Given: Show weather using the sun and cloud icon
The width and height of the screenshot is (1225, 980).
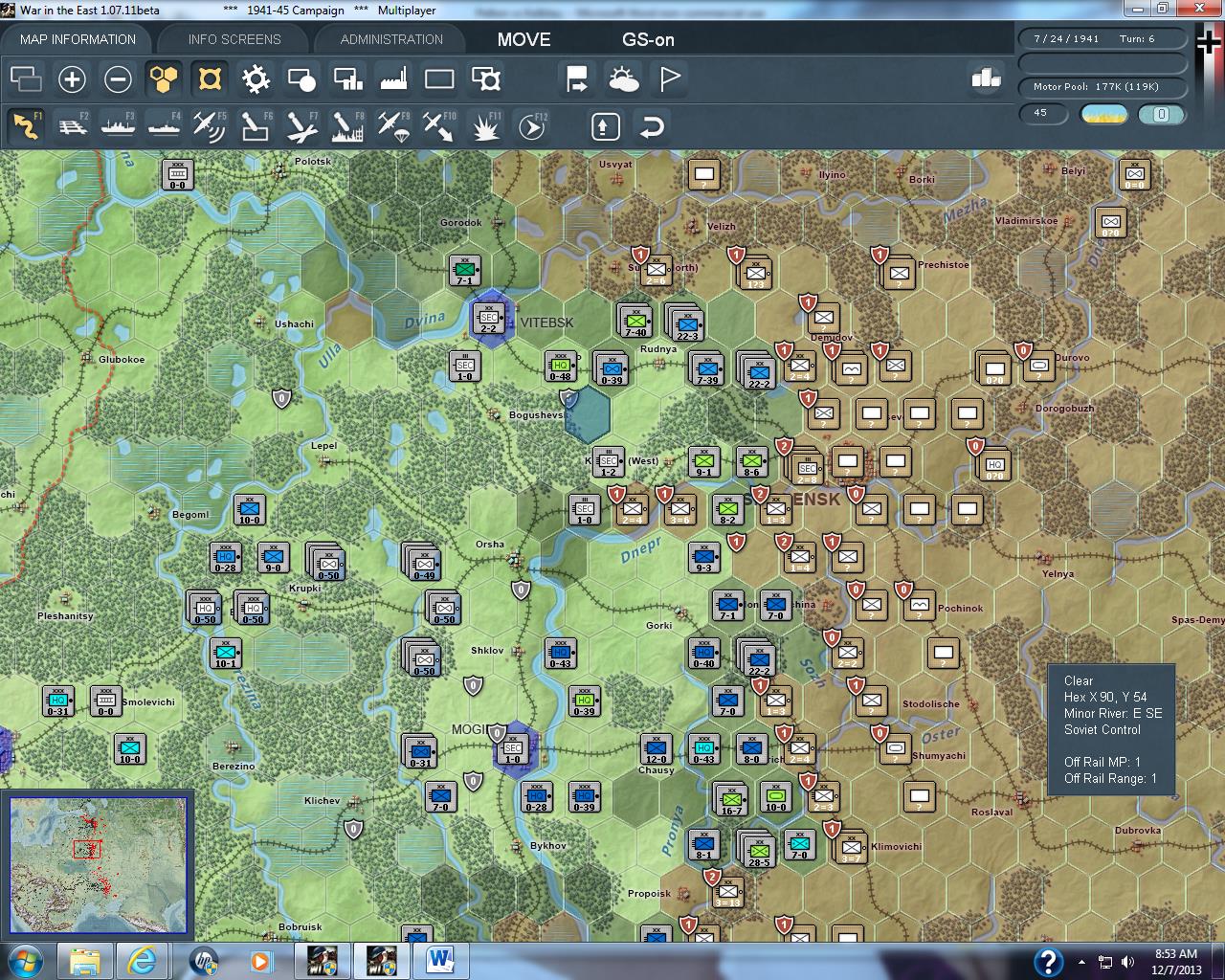Looking at the screenshot, I should click(x=624, y=78).
